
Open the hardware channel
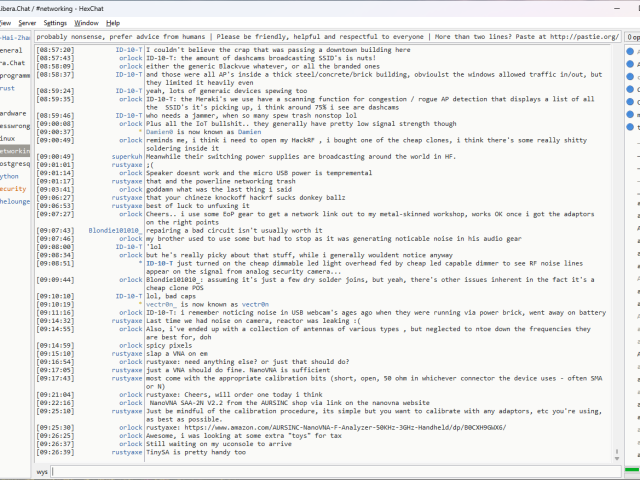[x=13, y=113]
